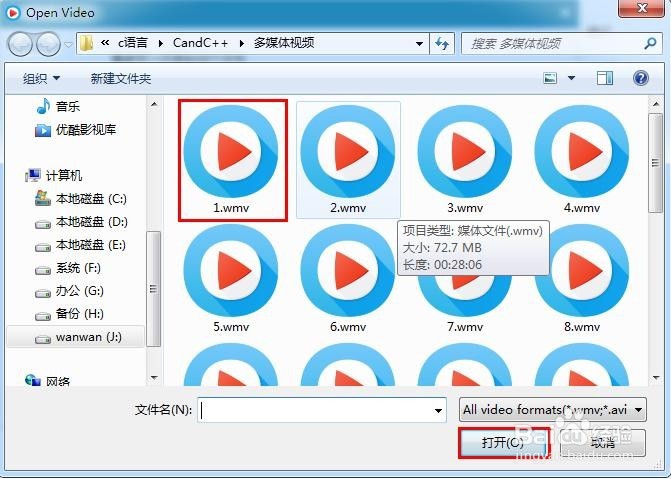Click the file list vertical scrollbar thumb
The height and width of the screenshot is (479, 671).
[x=656, y=163]
